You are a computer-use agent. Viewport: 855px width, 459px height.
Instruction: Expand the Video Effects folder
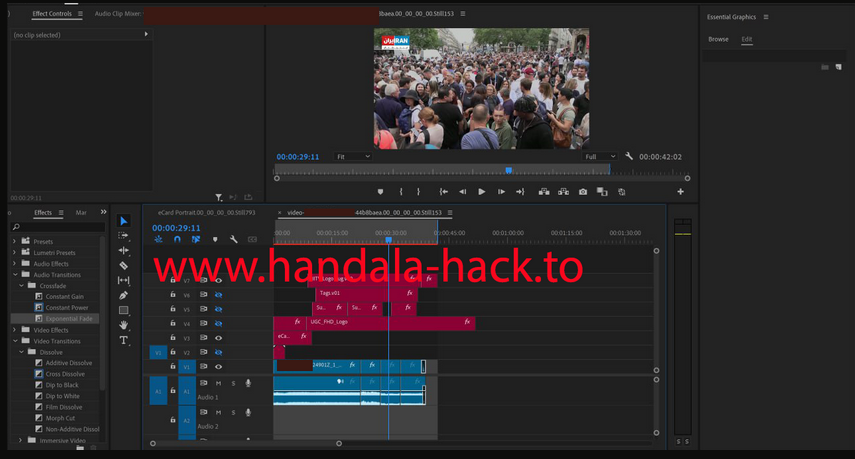(14, 330)
